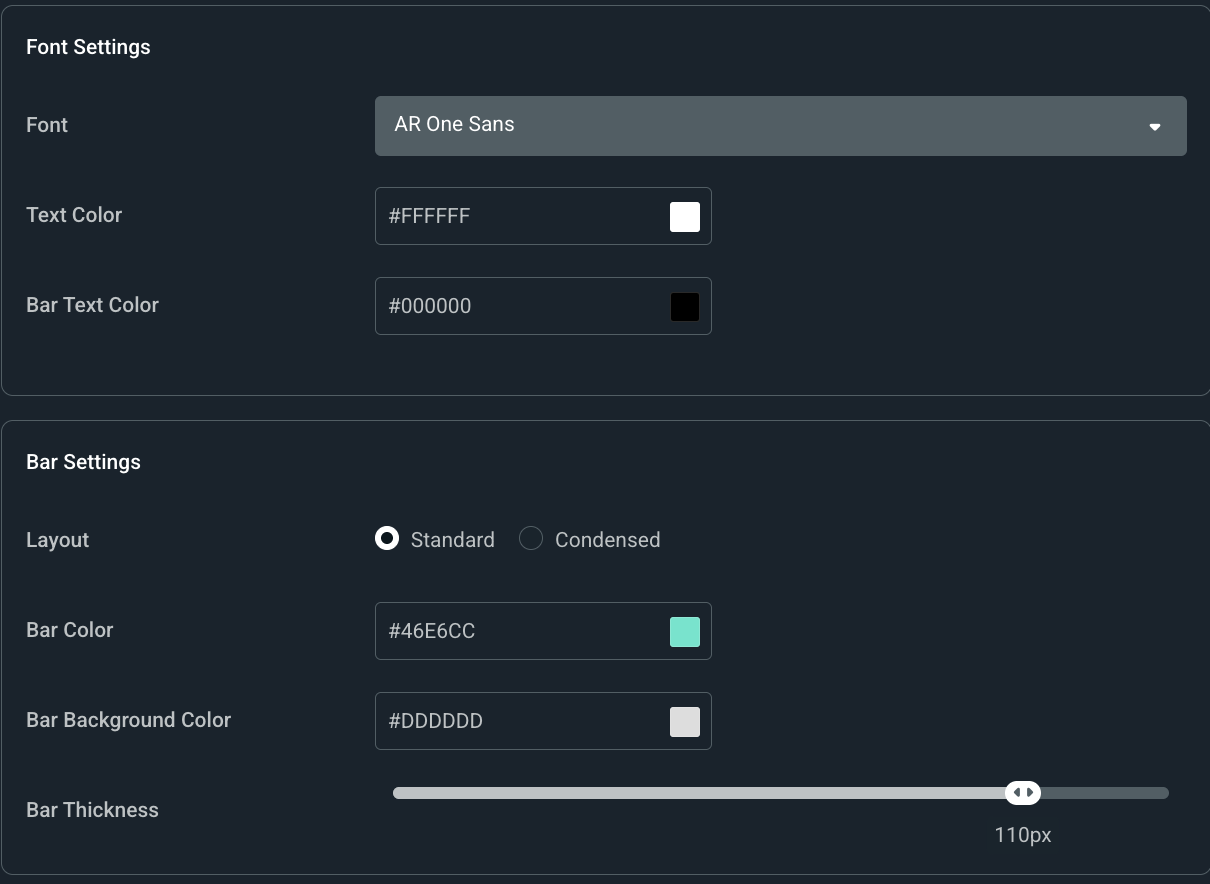The width and height of the screenshot is (1210, 884).
Task: Select the Condensed layout option
Action: coord(531,538)
